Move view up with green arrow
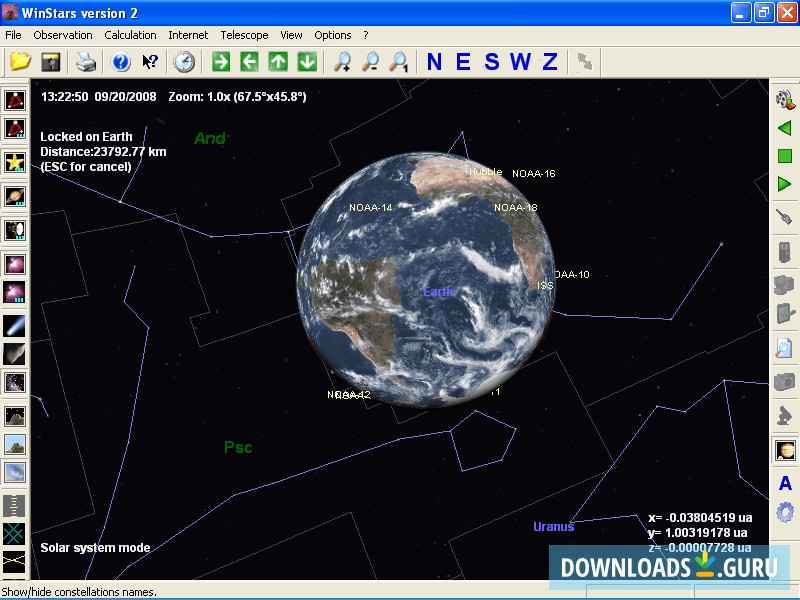The height and width of the screenshot is (600, 800). tap(278, 62)
